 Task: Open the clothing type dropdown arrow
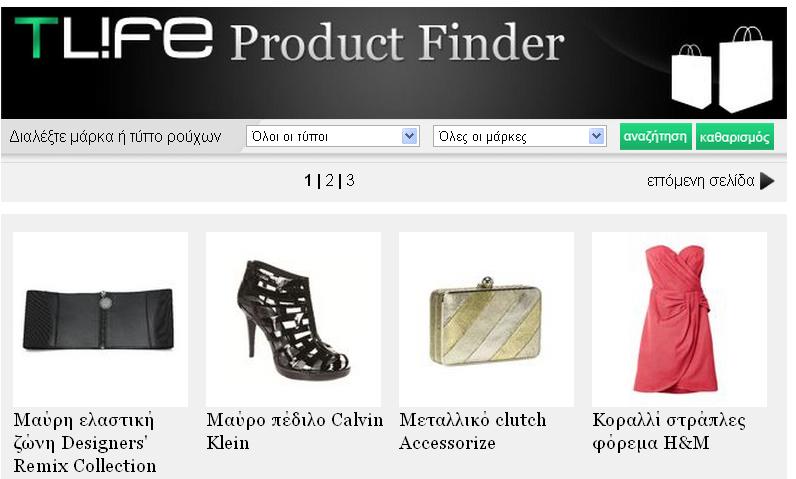coord(409,136)
